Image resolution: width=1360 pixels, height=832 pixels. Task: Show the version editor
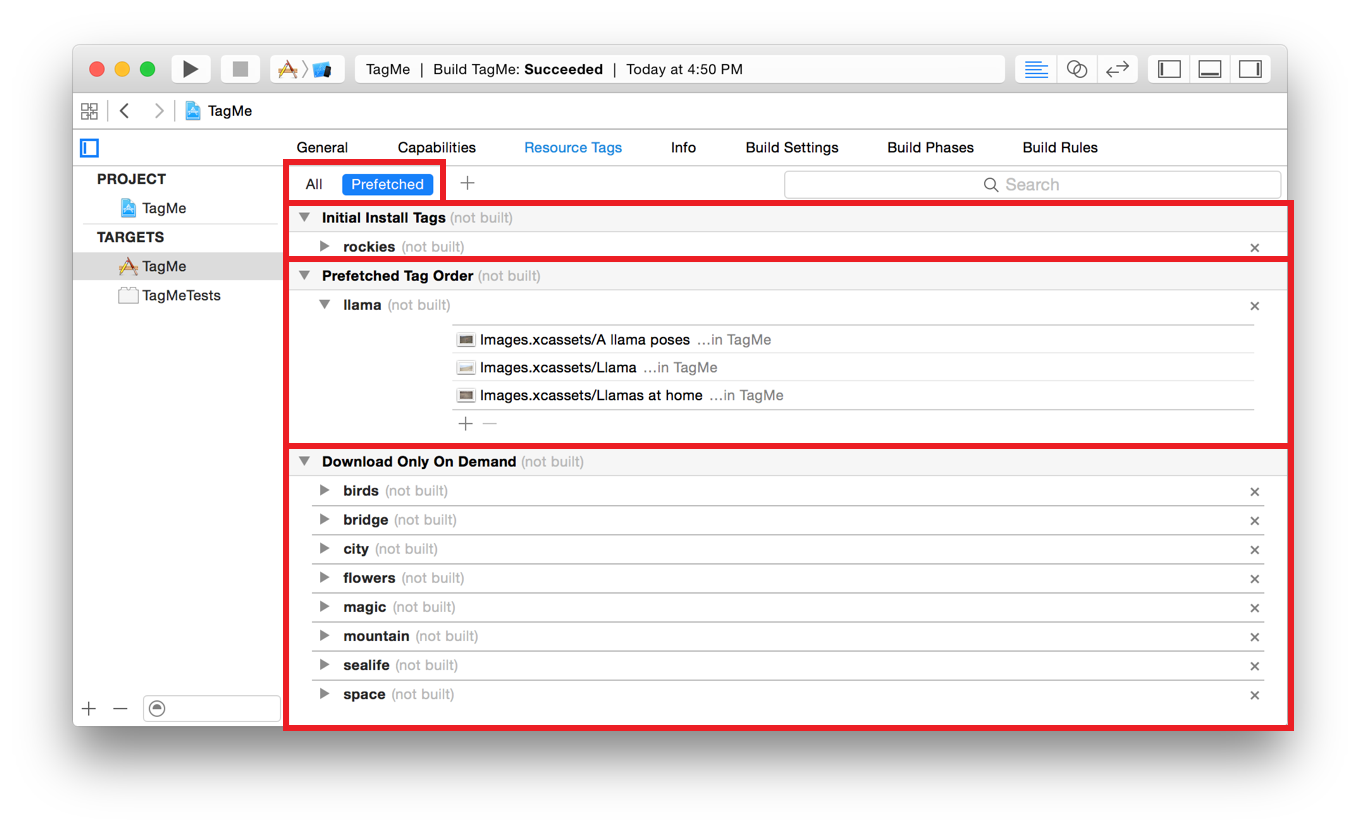coord(1117,69)
